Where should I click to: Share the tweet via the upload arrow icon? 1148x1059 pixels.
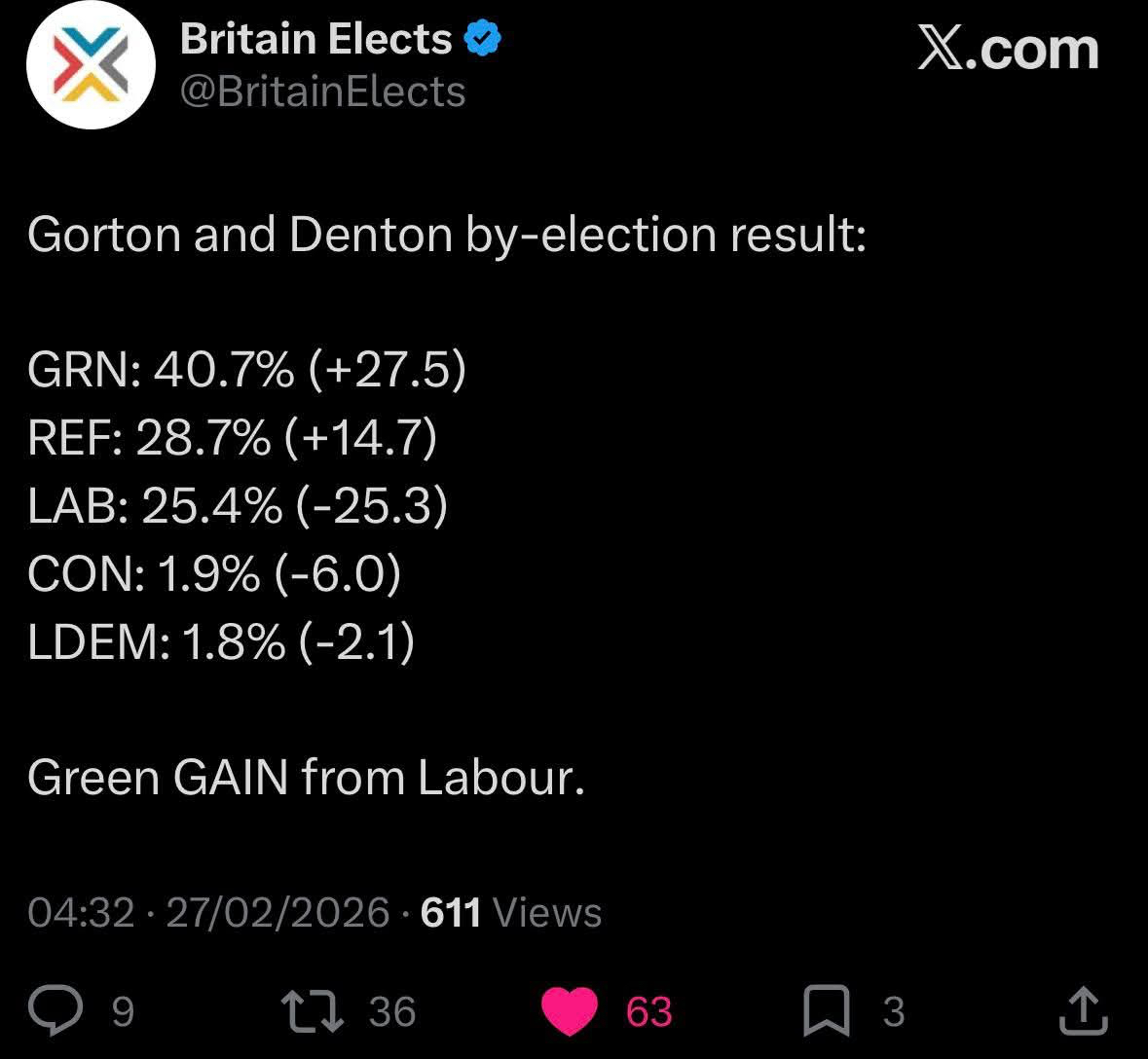pyautogui.click(x=1083, y=1011)
